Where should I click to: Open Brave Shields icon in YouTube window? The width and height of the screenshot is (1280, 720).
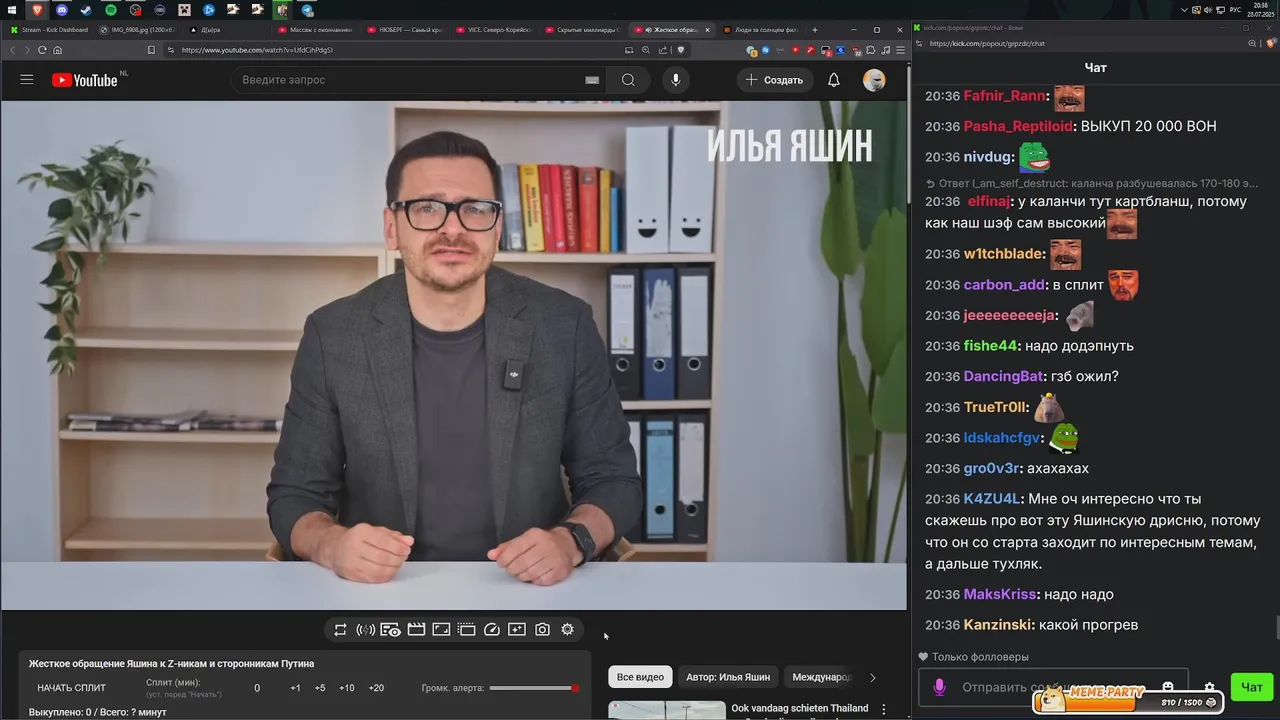(x=681, y=50)
